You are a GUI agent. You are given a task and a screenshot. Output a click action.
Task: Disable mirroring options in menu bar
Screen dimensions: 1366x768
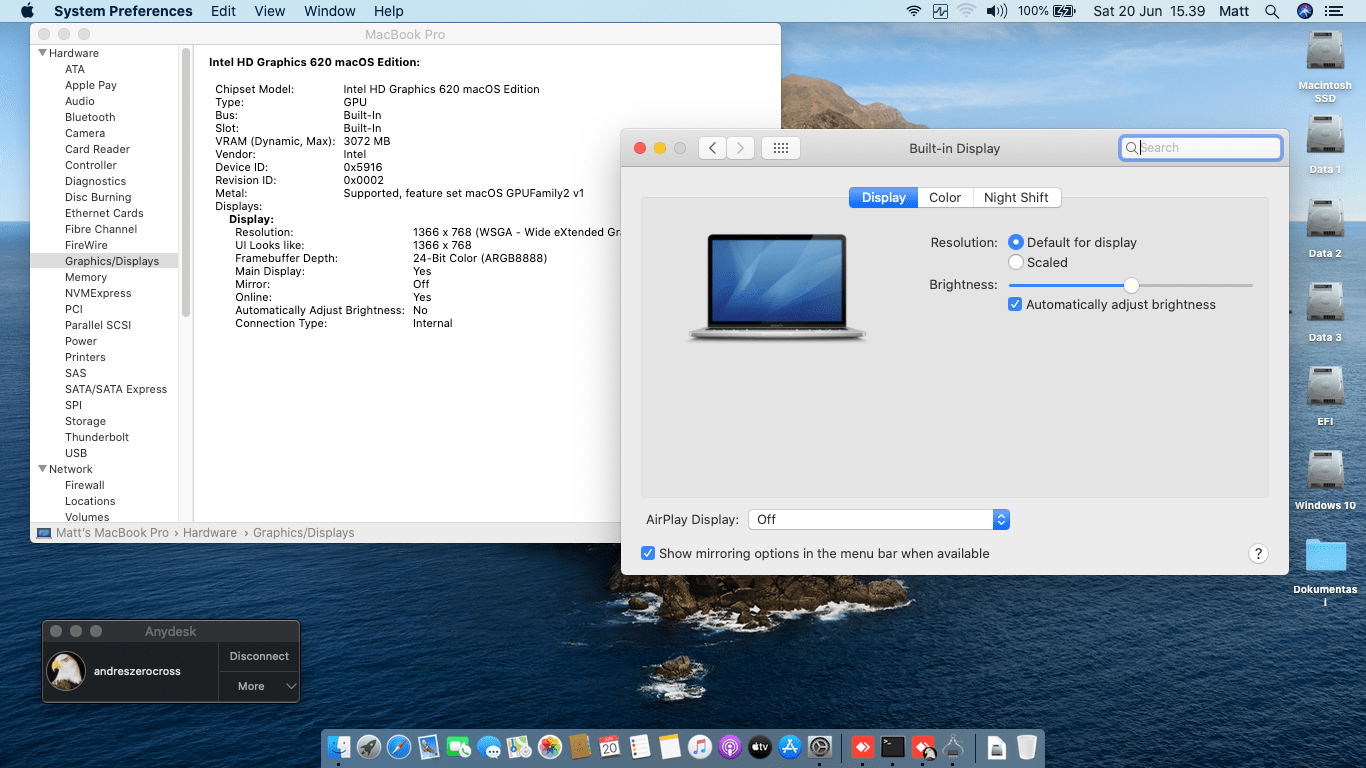point(648,553)
